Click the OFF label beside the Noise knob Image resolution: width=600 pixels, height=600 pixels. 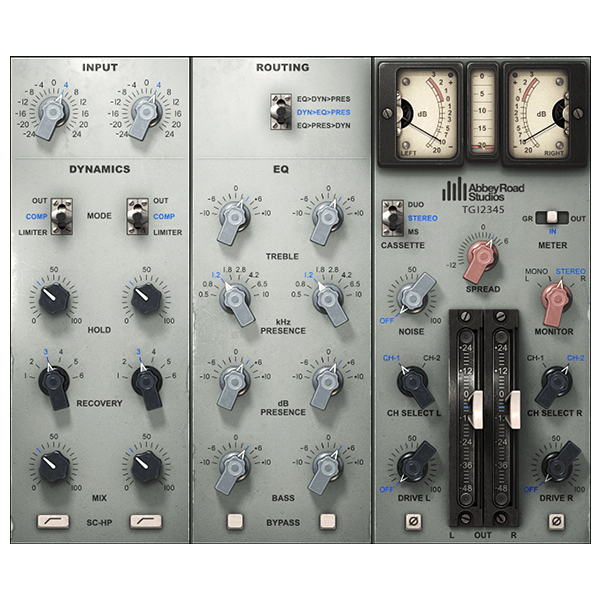[386, 321]
